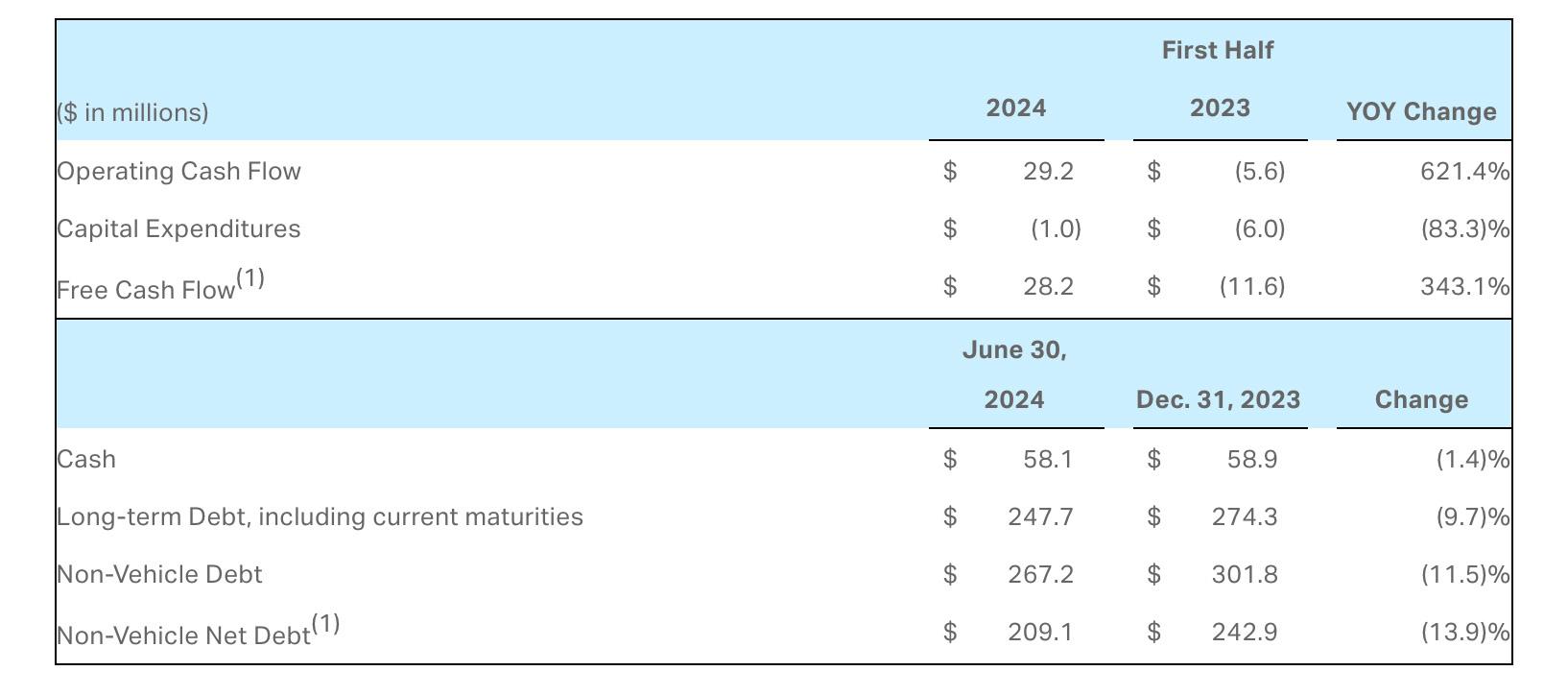This screenshot has width=1568, height=695.
Task: Click the (13.9)% change value
Action: [1465, 632]
